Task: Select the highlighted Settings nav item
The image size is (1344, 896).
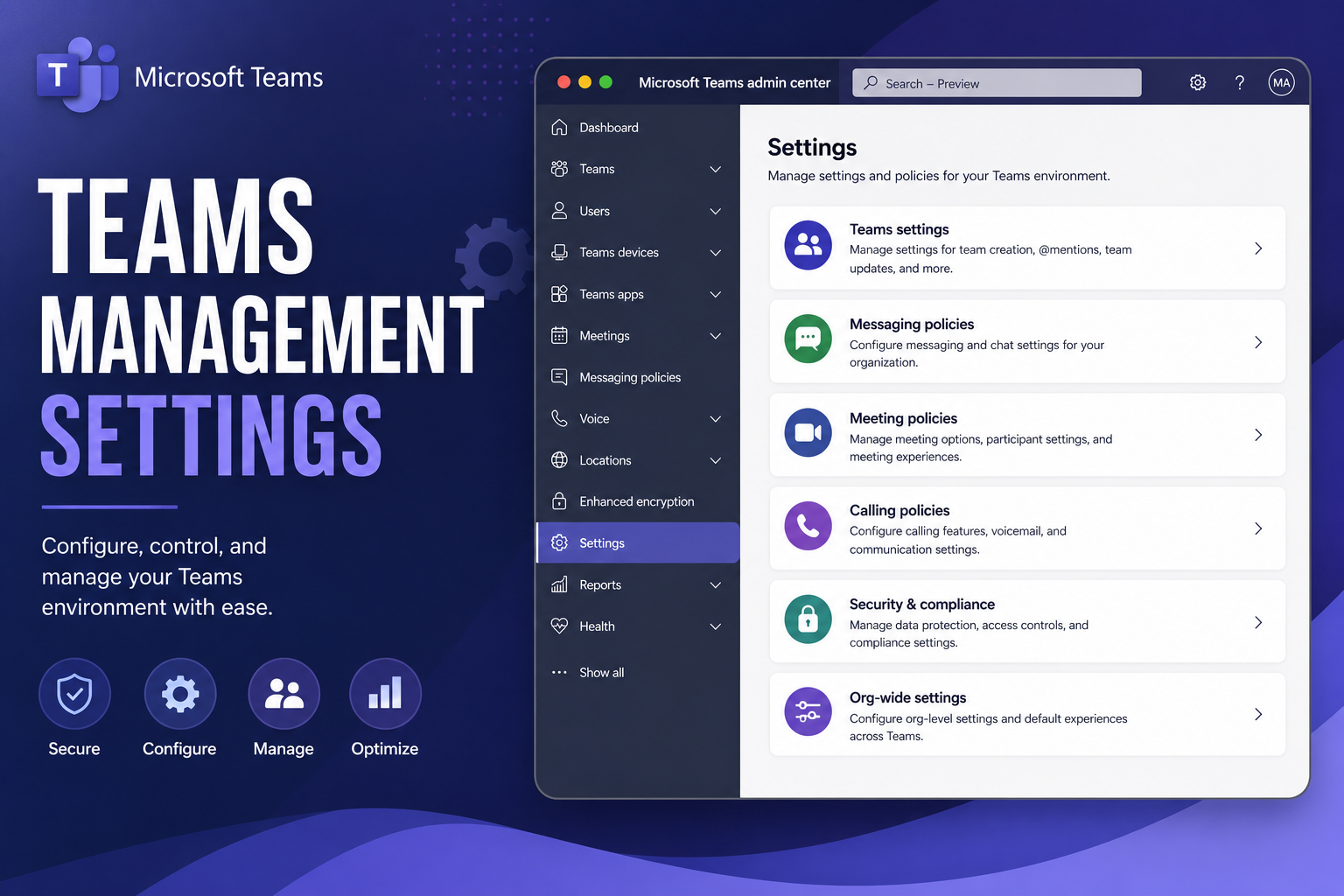Action: [x=638, y=543]
